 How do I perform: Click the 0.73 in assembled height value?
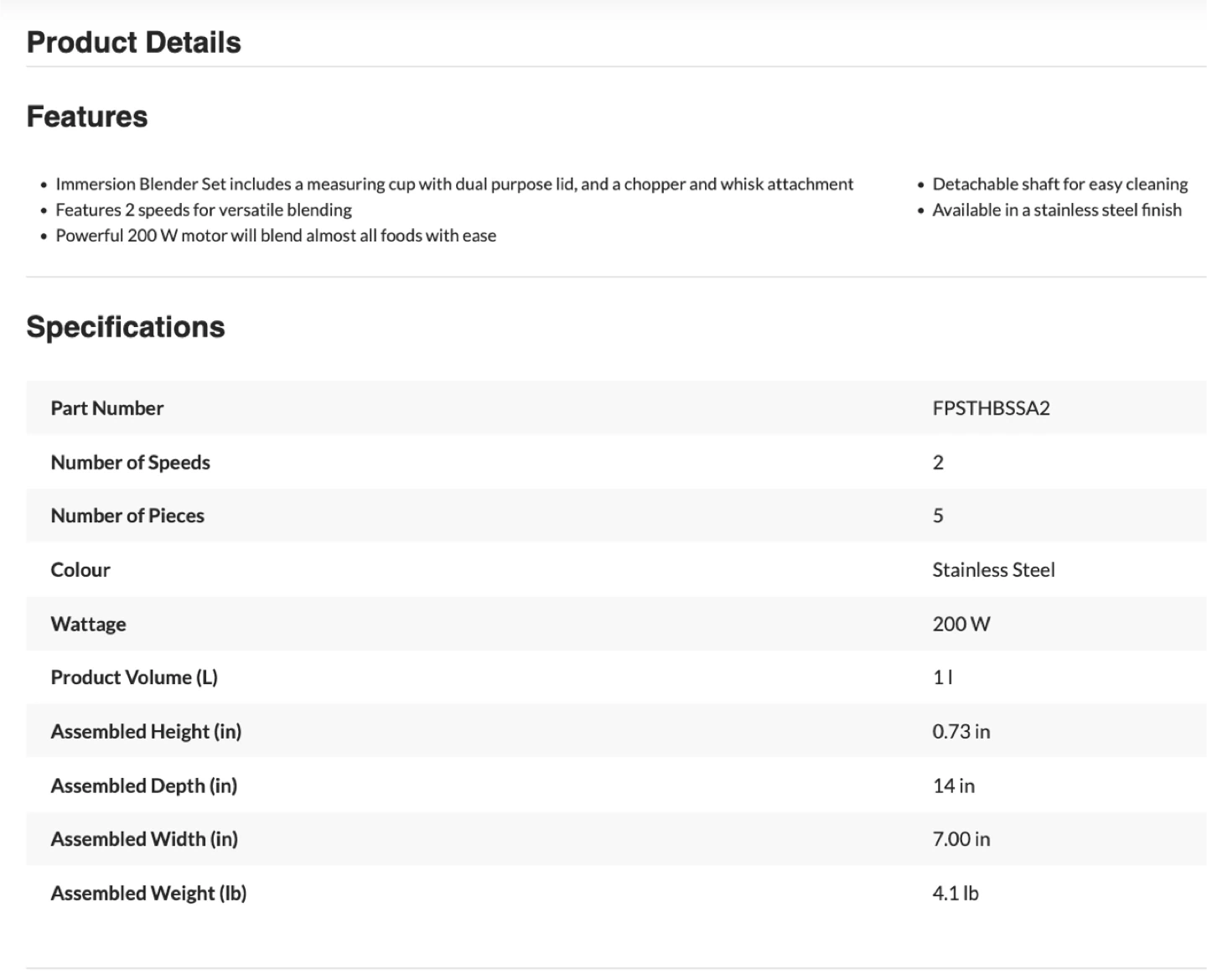click(x=961, y=732)
